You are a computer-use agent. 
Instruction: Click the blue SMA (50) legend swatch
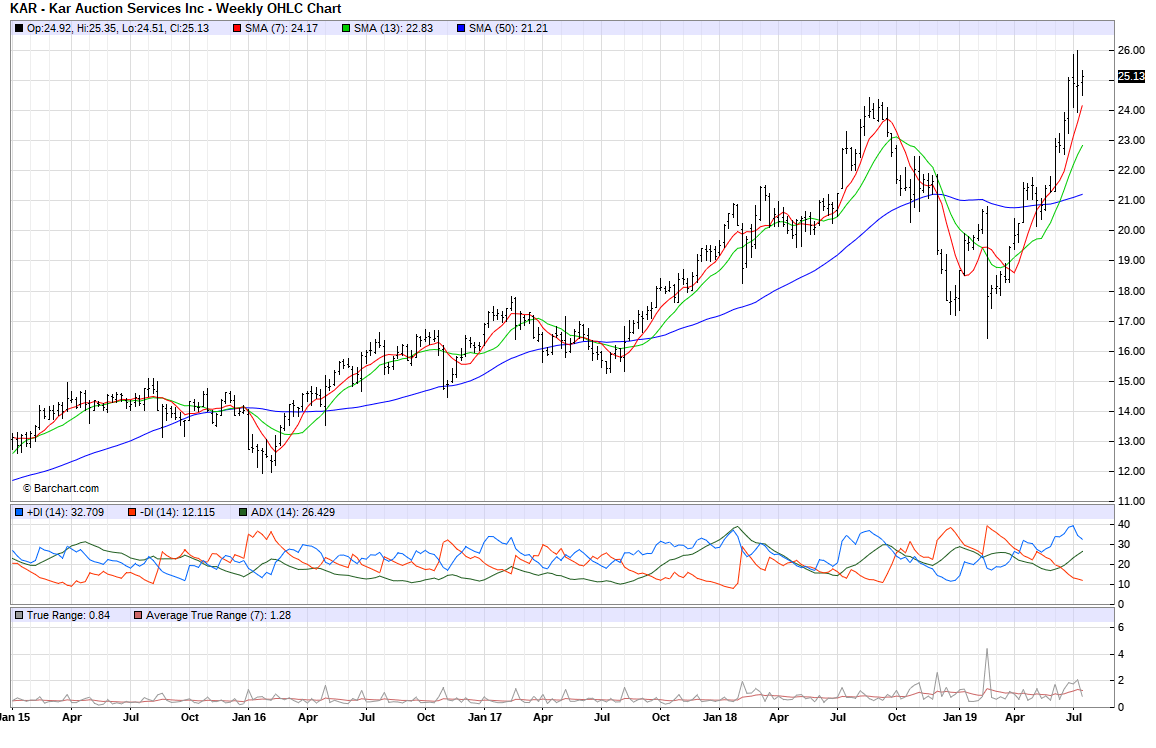pos(461,28)
